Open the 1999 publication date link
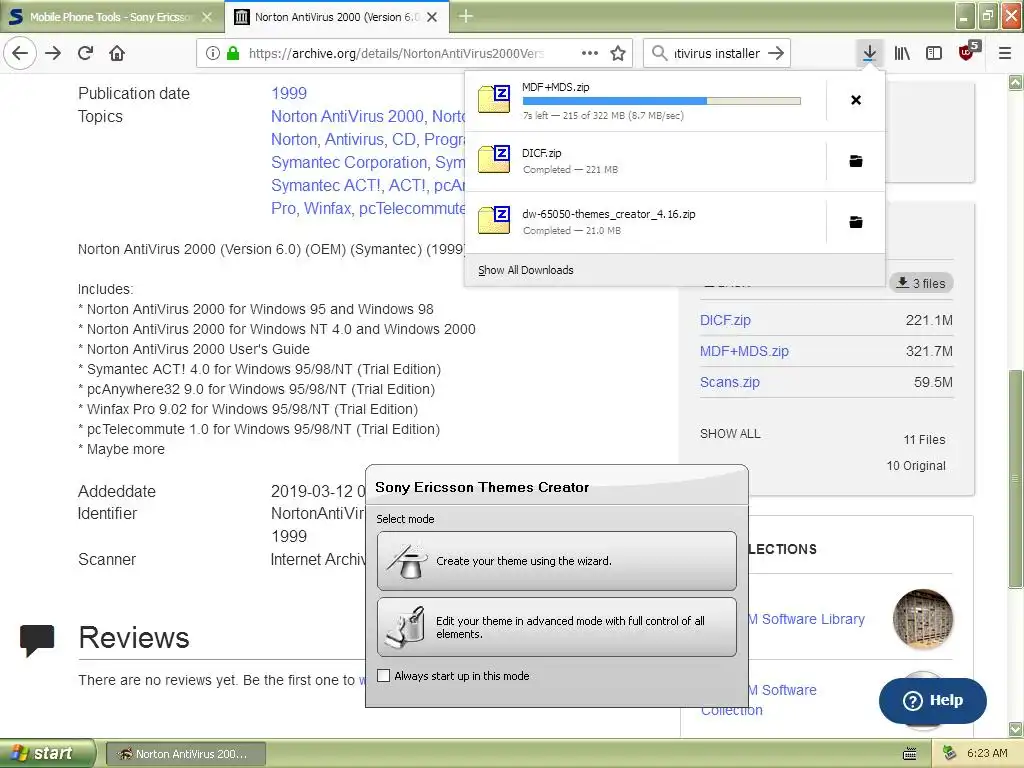1024x768 pixels. pos(289,93)
